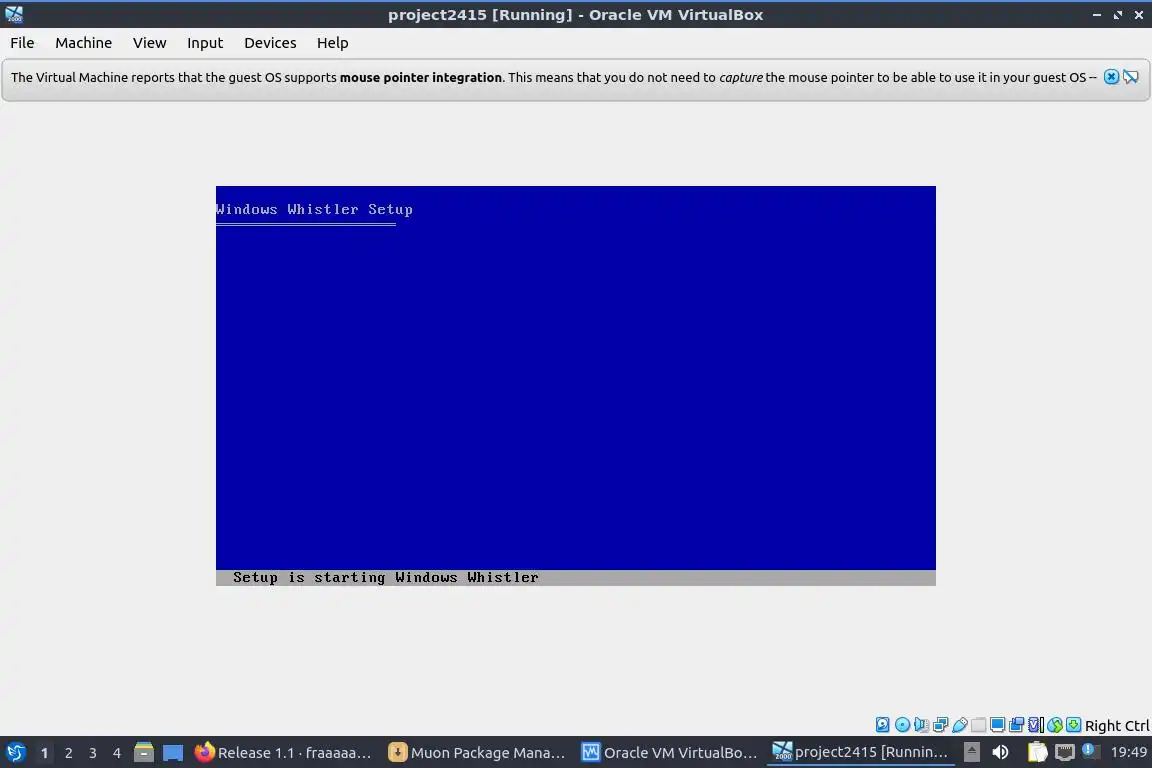Image resolution: width=1152 pixels, height=768 pixels.
Task: Click the Right Ctrl host key label
Action: 1117,726
